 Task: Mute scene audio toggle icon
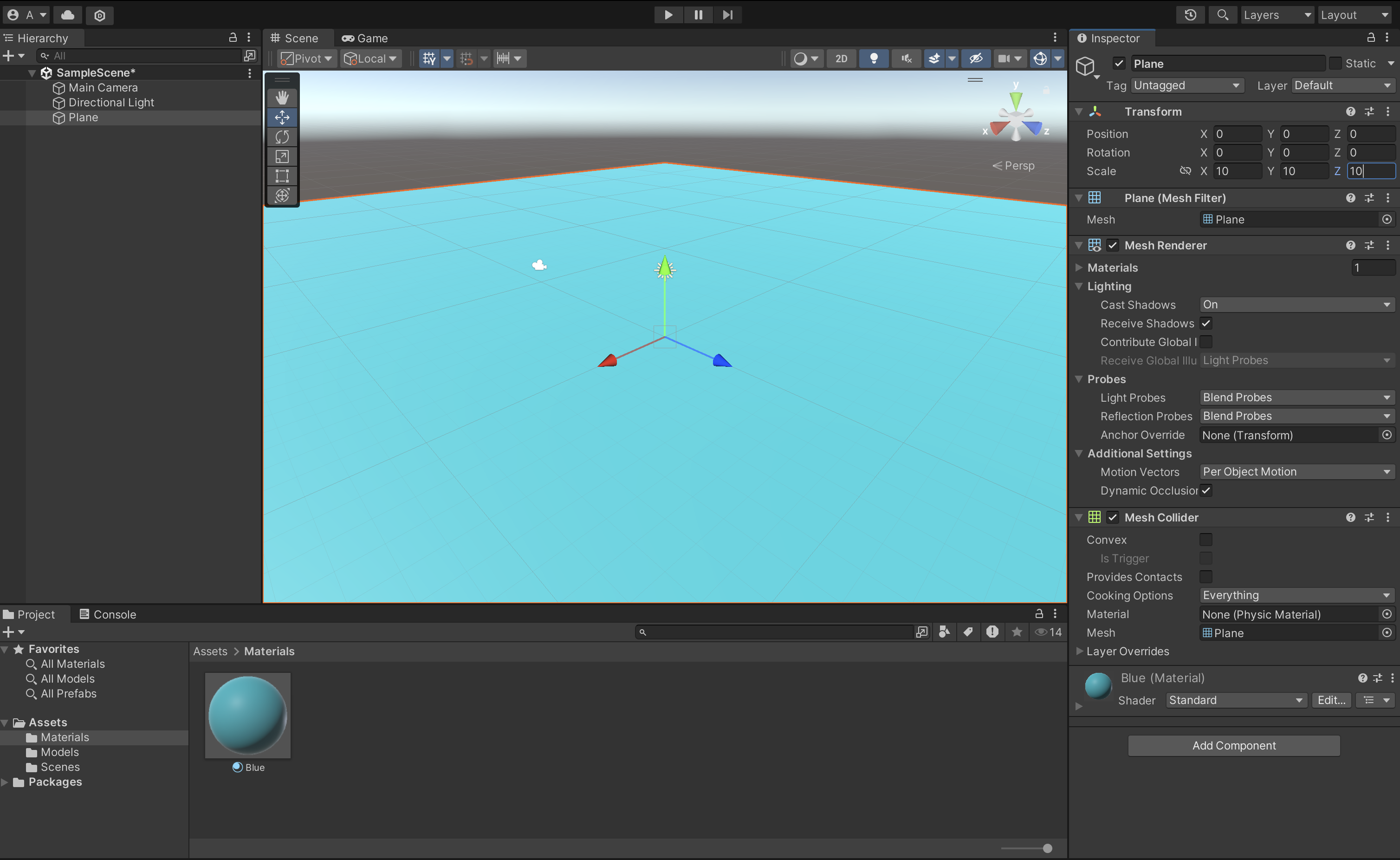tap(906, 58)
